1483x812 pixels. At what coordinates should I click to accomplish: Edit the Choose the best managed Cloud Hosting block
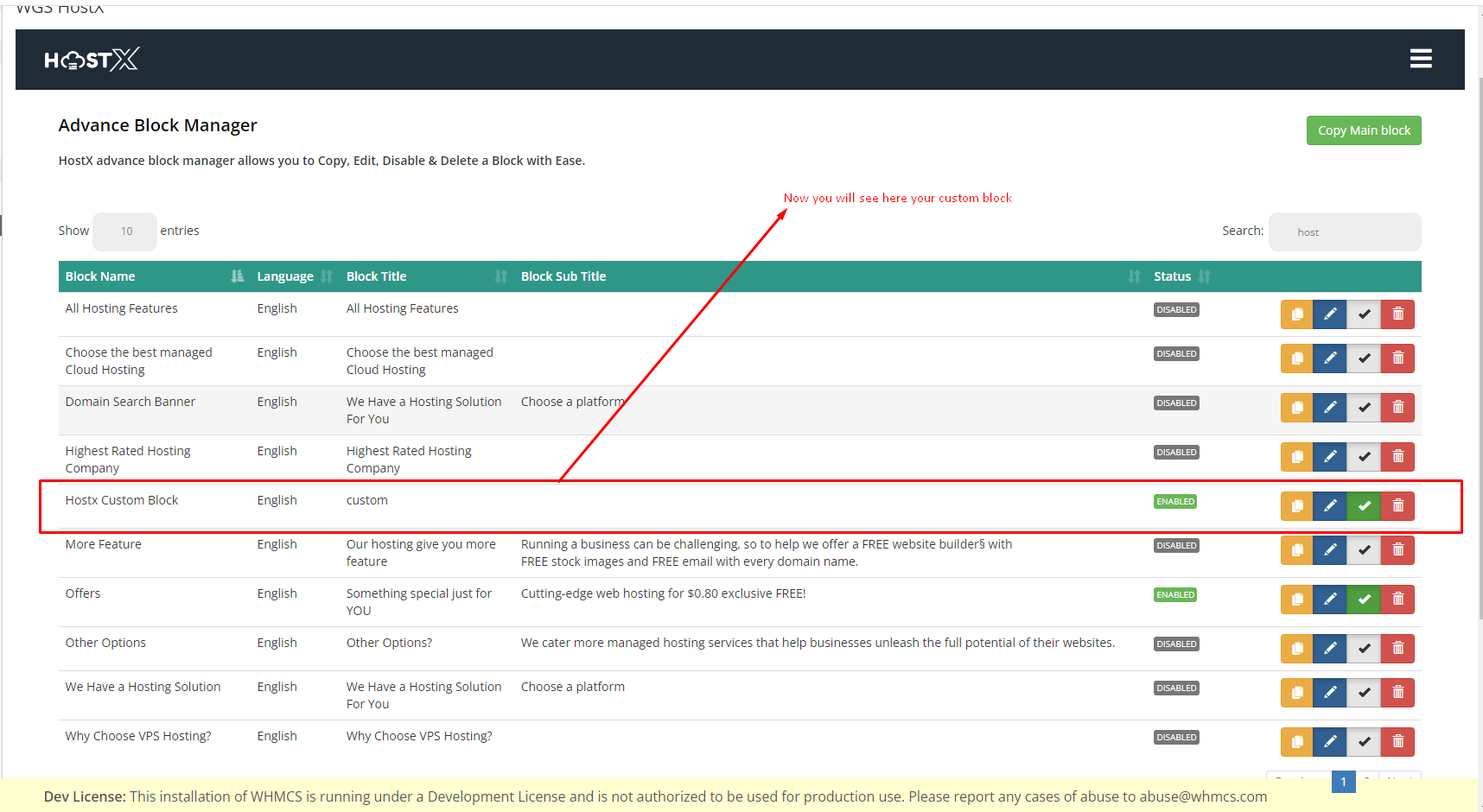1330,358
